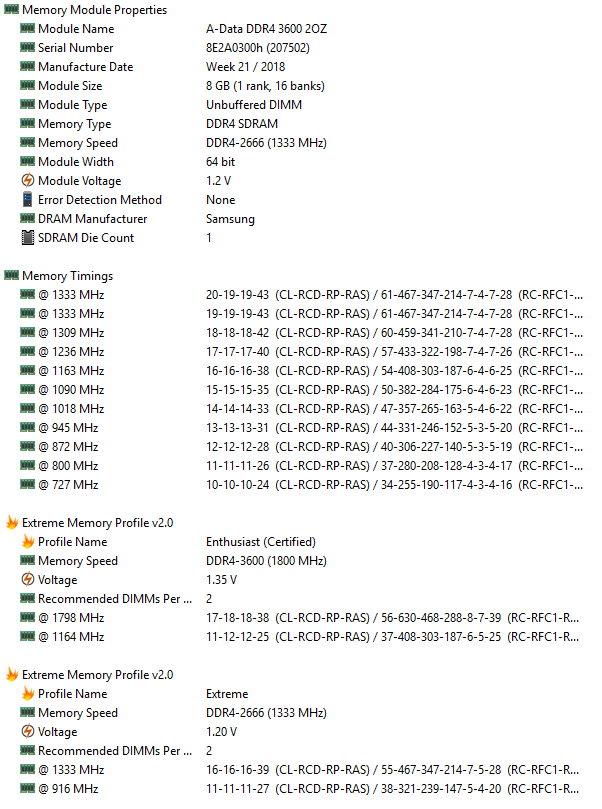Image resolution: width=602 pixels, height=809 pixels.
Task: Select value A-Data DDR4 3600 2OZ
Action: coord(267,29)
